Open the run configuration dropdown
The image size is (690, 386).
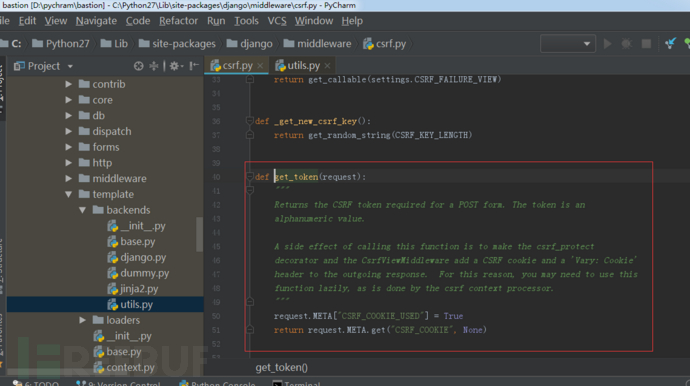pos(568,44)
